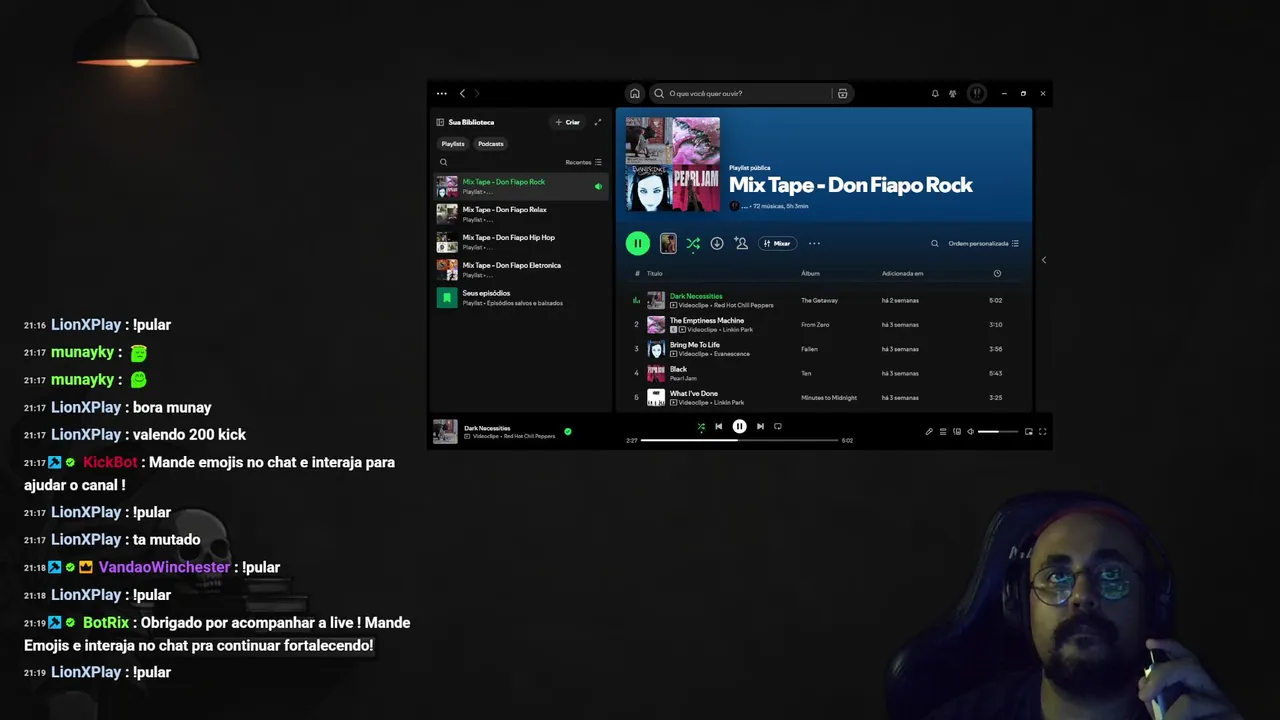Screen dimensions: 1280x720
Task: Open the 'From Zero' album link
Action: [815, 325]
